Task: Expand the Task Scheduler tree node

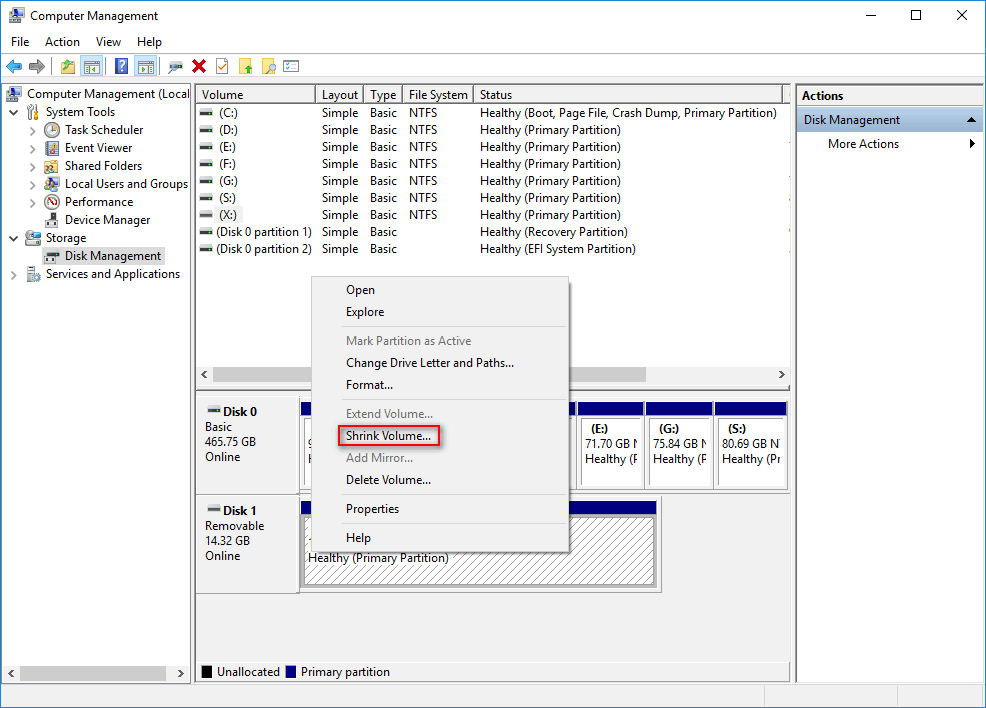Action: (33, 130)
